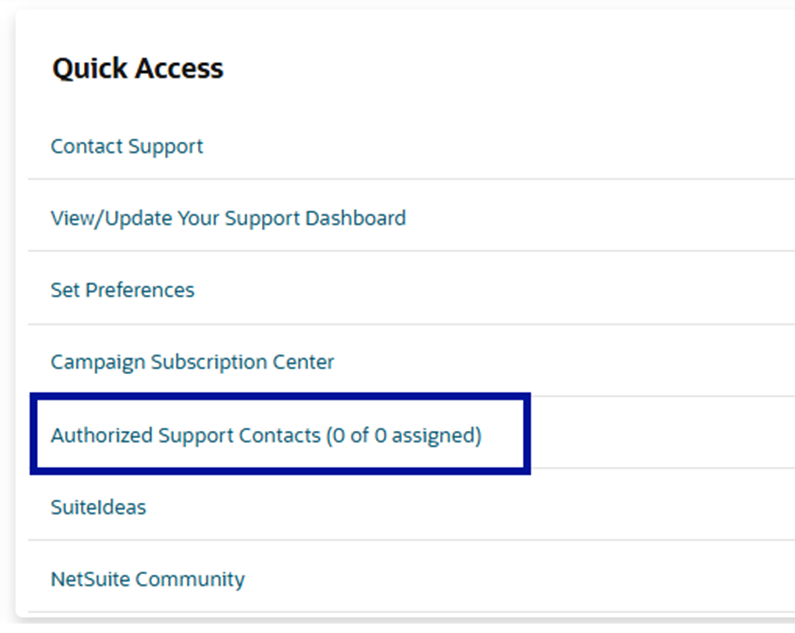
Task: Select the word "Dashboard" in the support link
Action: pyautogui.click(x=357, y=218)
